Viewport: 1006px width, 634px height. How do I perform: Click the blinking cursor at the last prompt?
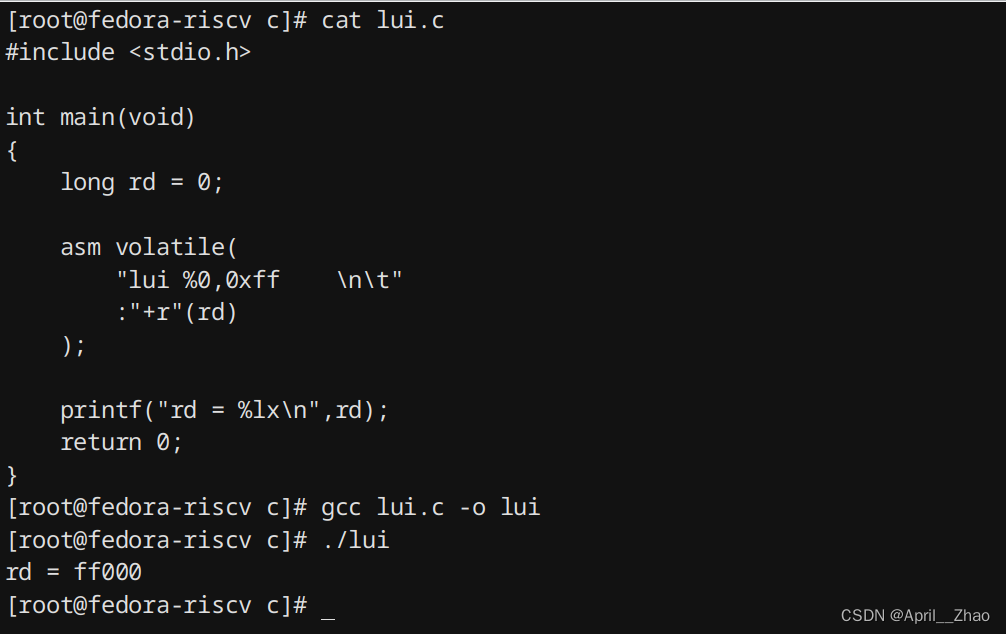click(327, 618)
